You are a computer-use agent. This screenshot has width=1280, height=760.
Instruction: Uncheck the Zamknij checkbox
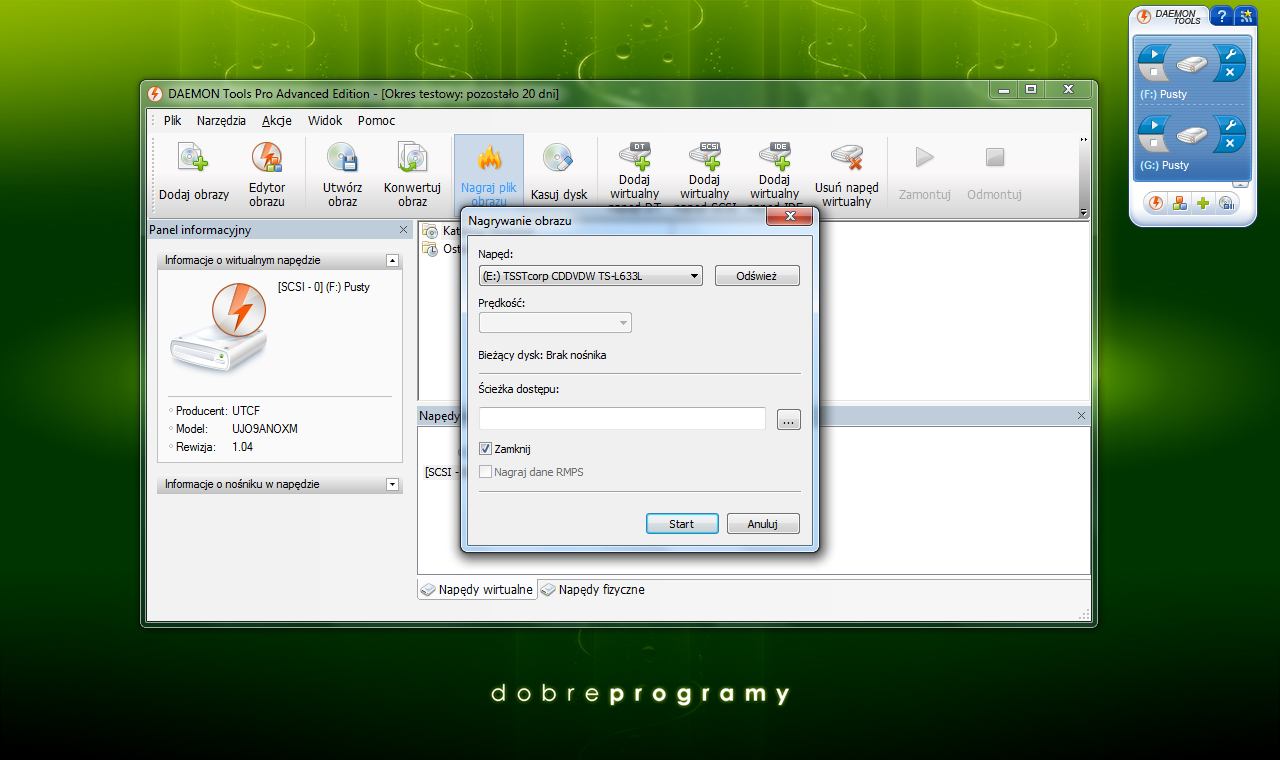pyautogui.click(x=486, y=449)
